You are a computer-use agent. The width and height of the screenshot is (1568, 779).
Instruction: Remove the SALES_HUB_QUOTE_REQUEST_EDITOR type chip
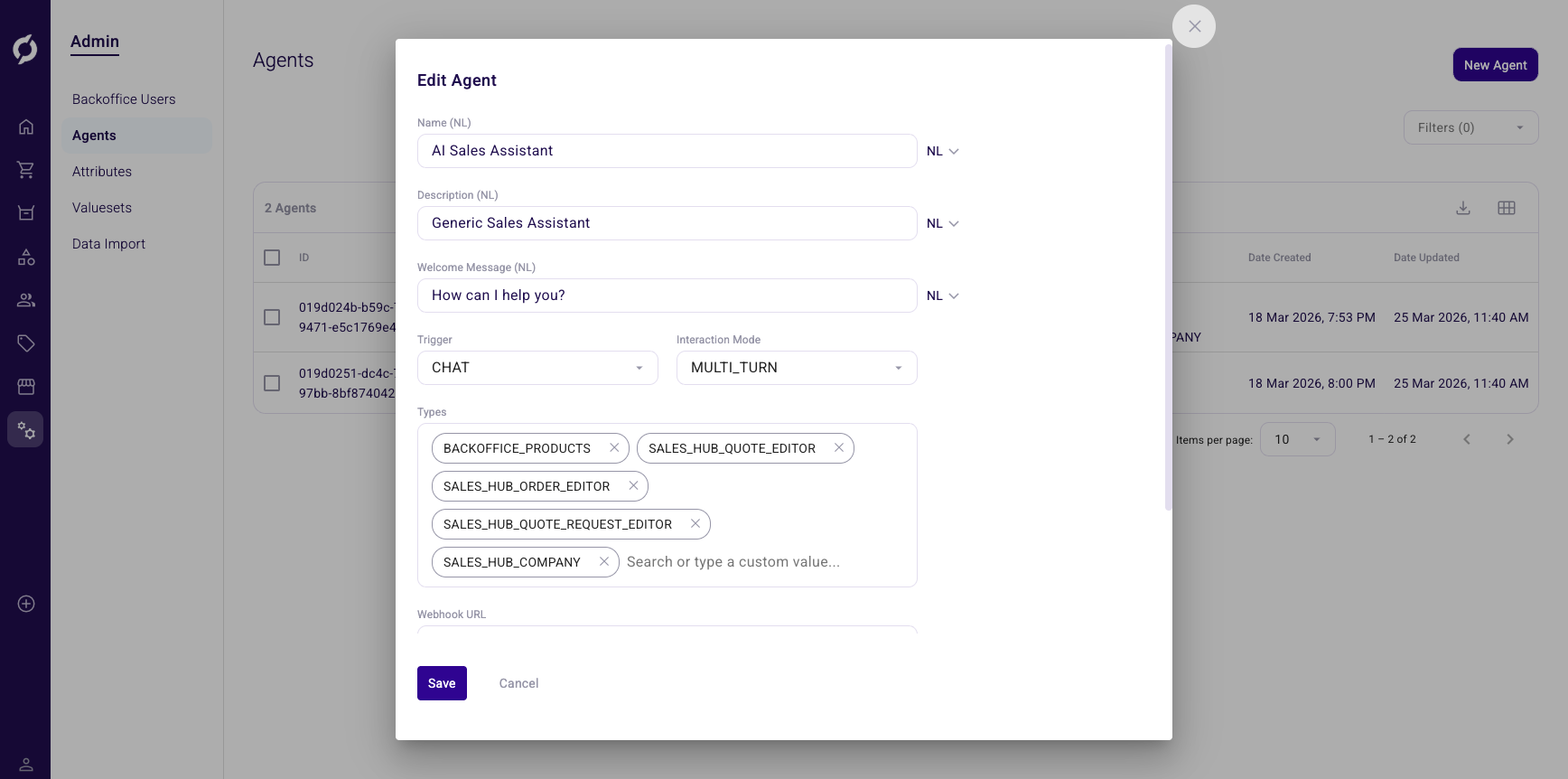(695, 523)
